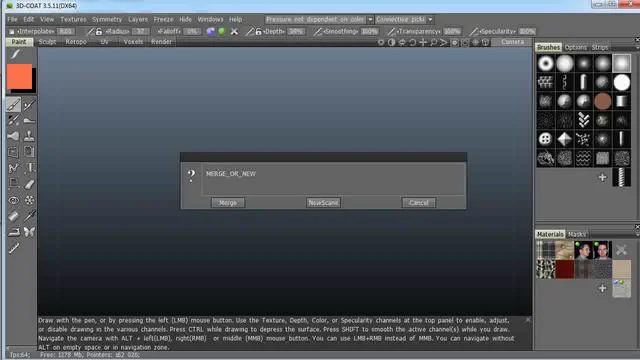
Task: Open the Textures menu
Action: tap(73, 19)
